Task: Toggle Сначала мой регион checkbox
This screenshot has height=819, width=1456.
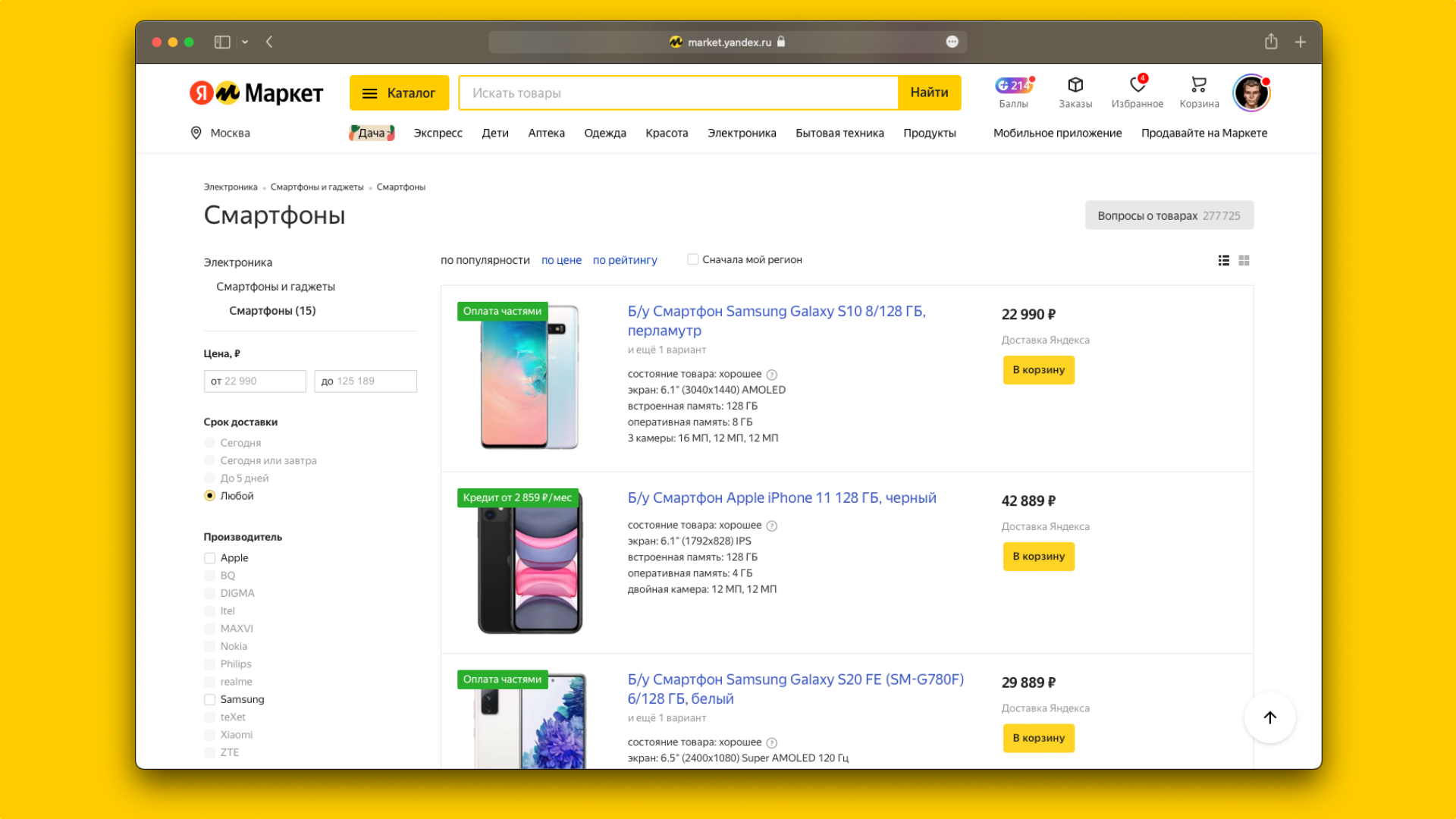Action: pyautogui.click(x=693, y=259)
